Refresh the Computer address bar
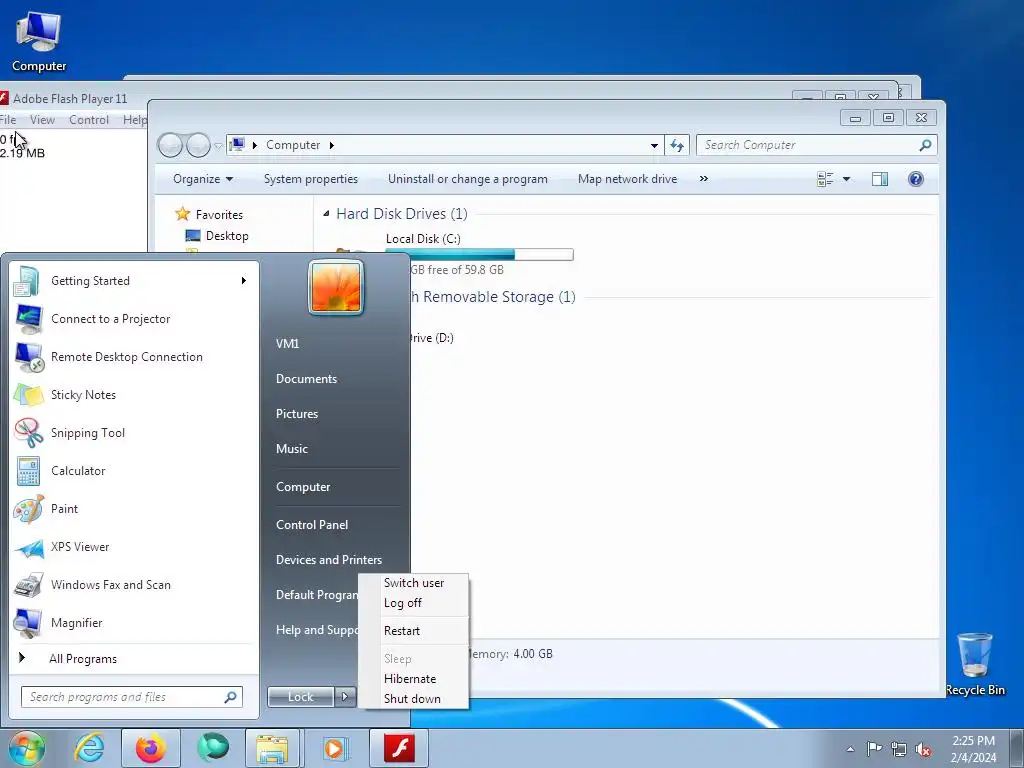The image size is (1024, 768). pyautogui.click(x=677, y=146)
